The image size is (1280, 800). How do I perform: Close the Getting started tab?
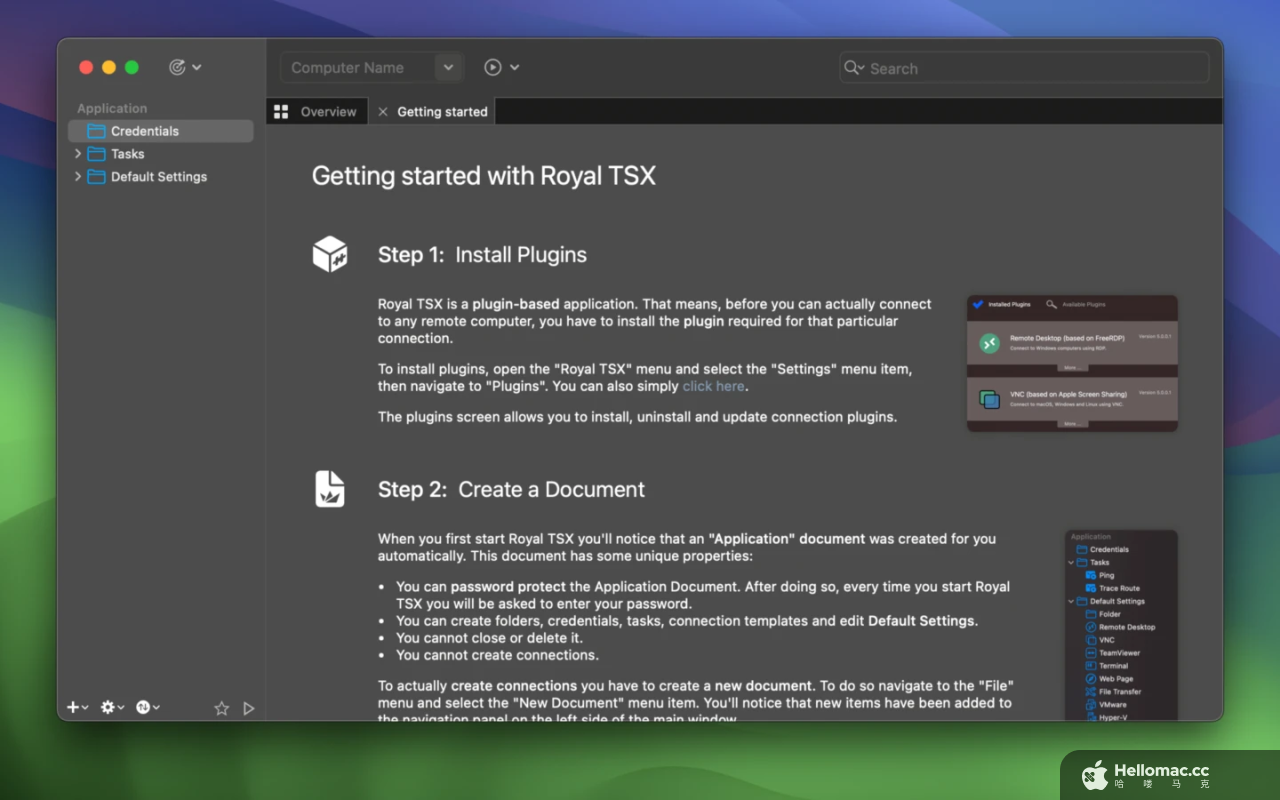coord(382,112)
